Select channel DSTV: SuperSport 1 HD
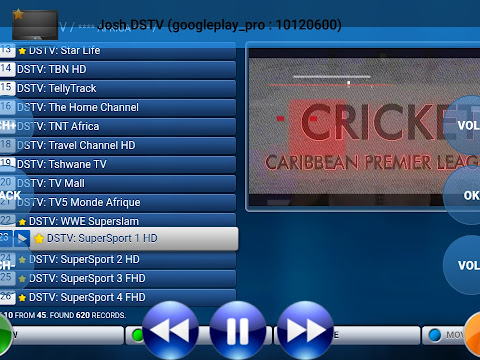This screenshot has height=360, width=480. pyautogui.click(x=119, y=239)
